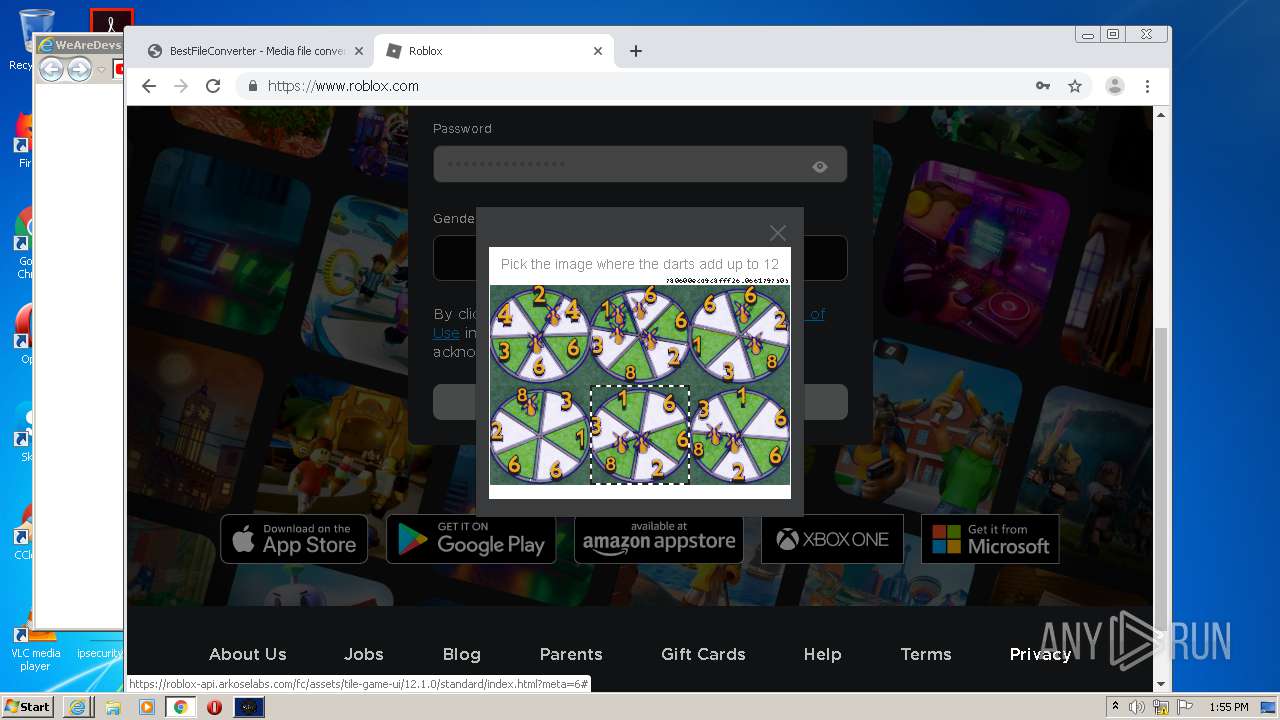Open Chrome's three-dot menu

(1148, 86)
